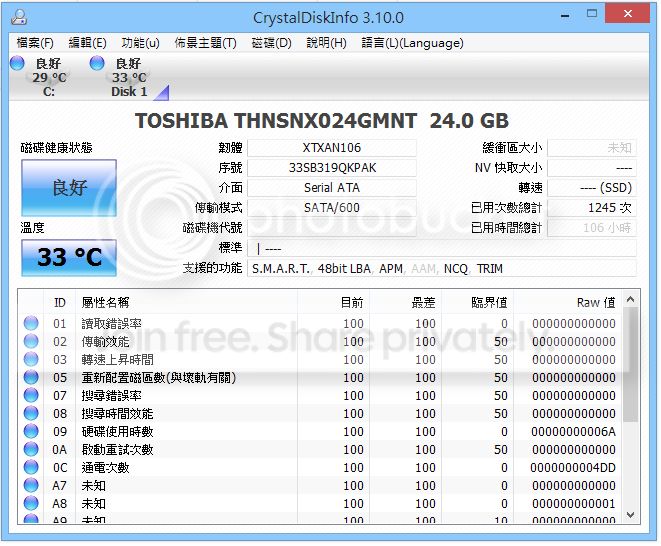
Task: Click status orb for attribute 0A
Action: tap(31, 449)
